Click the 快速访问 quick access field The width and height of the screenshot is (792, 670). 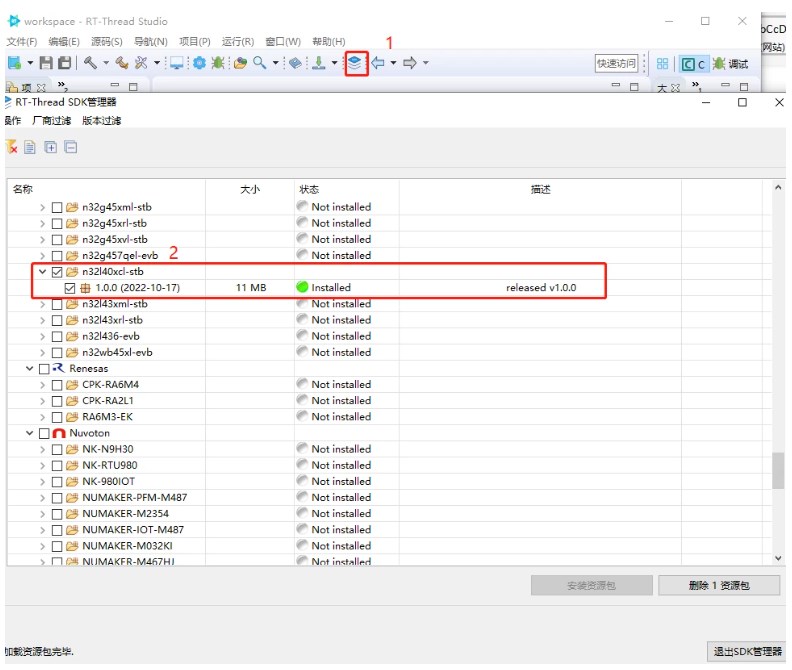coord(616,64)
